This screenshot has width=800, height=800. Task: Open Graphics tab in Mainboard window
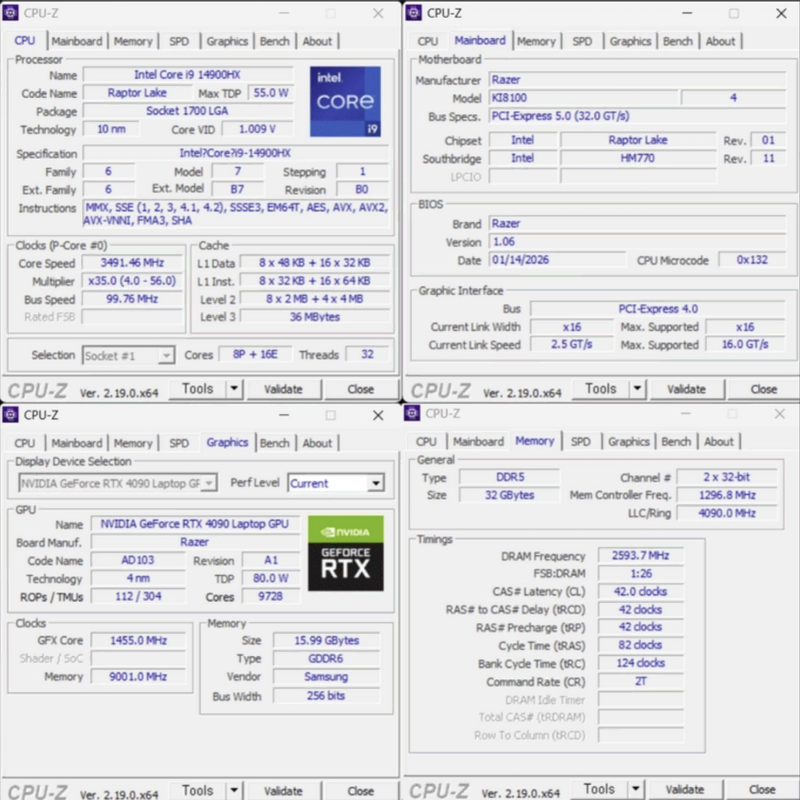(x=631, y=41)
